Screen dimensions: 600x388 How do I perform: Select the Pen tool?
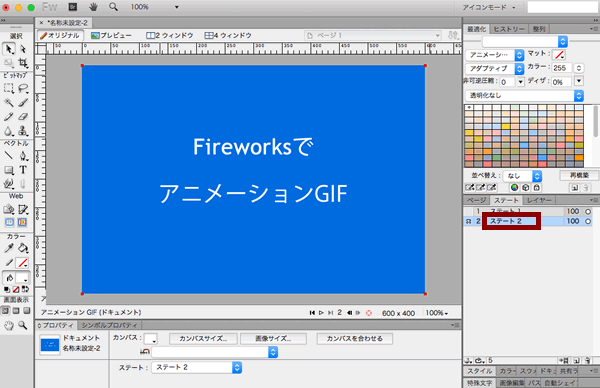(x=23, y=155)
